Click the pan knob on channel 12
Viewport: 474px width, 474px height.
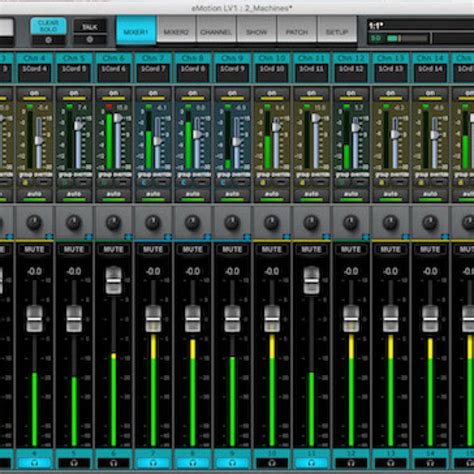351,223
